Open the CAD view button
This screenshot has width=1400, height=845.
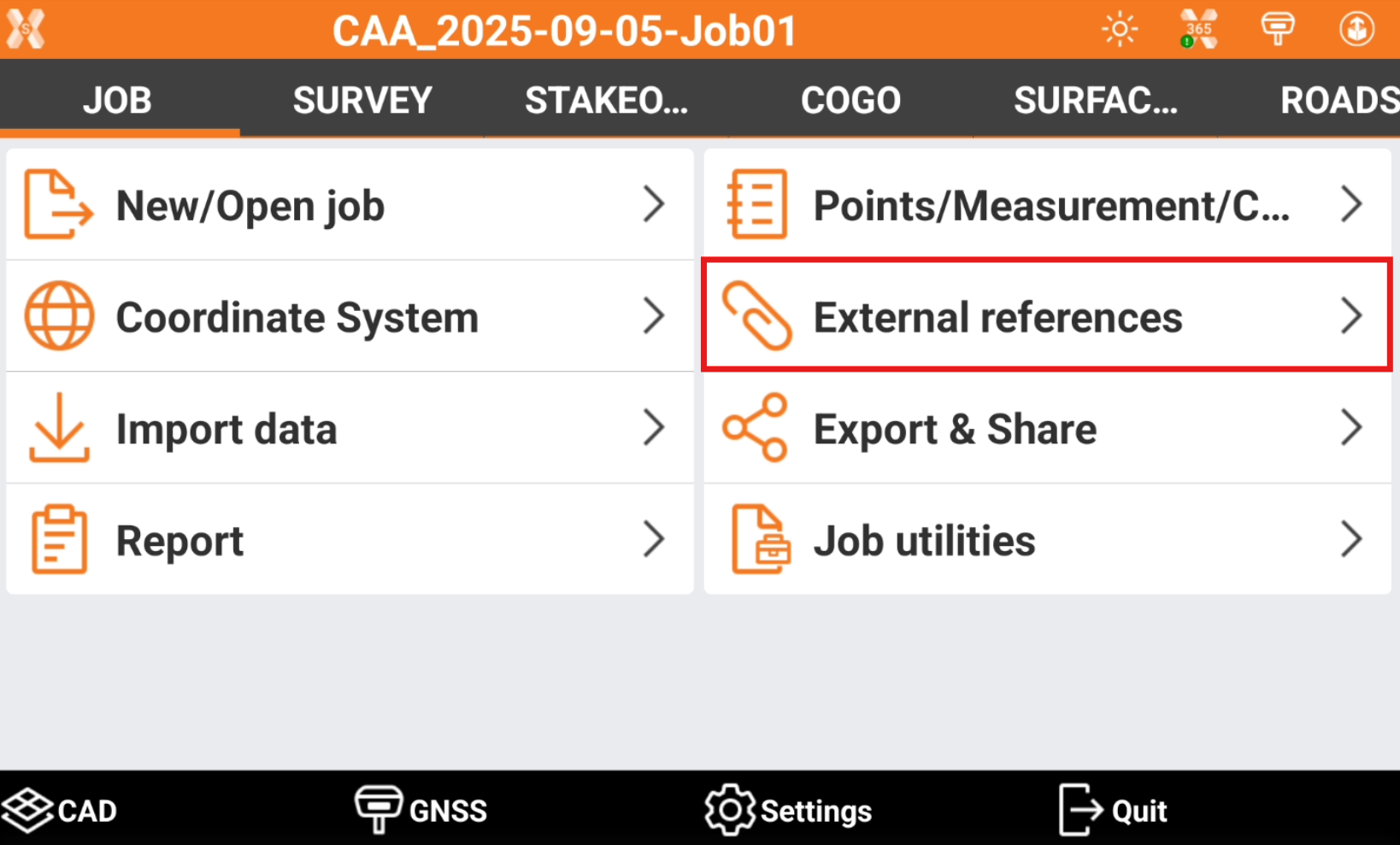click(x=60, y=810)
